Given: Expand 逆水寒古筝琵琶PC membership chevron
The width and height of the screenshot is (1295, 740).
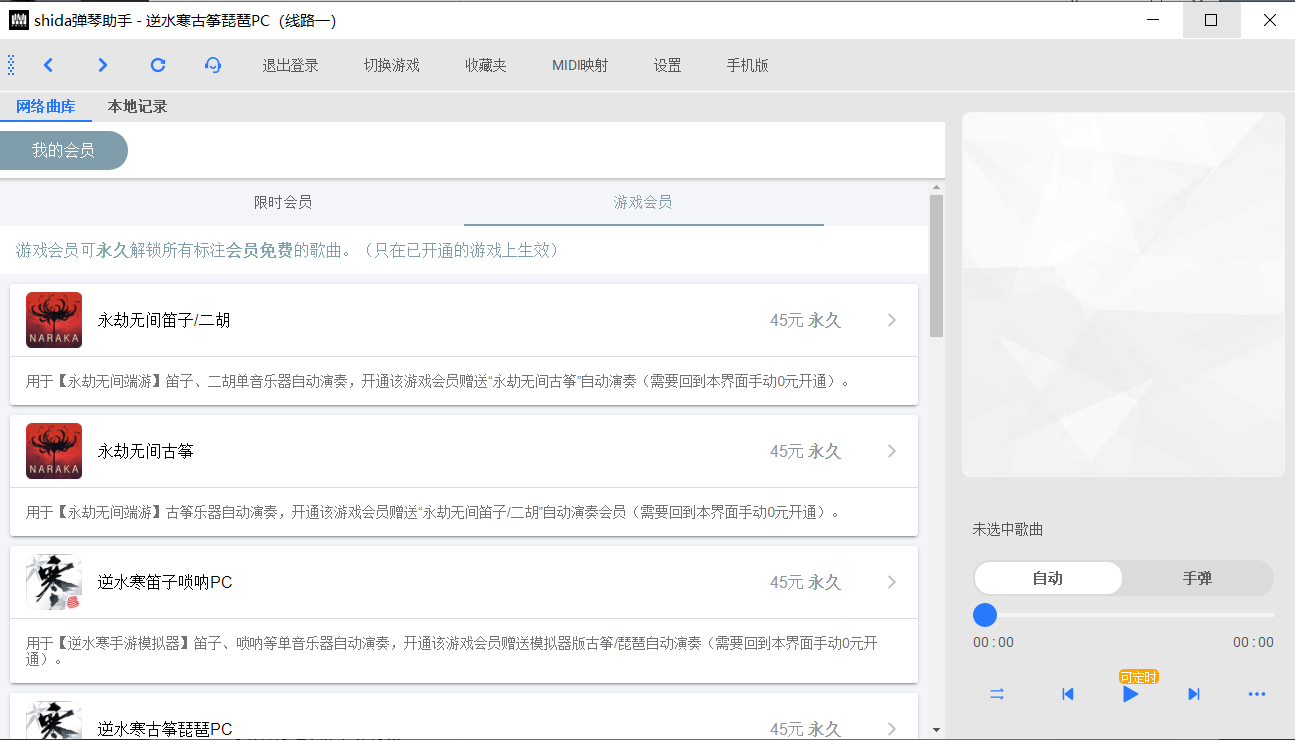Looking at the screenshot, I should [892, 729].
